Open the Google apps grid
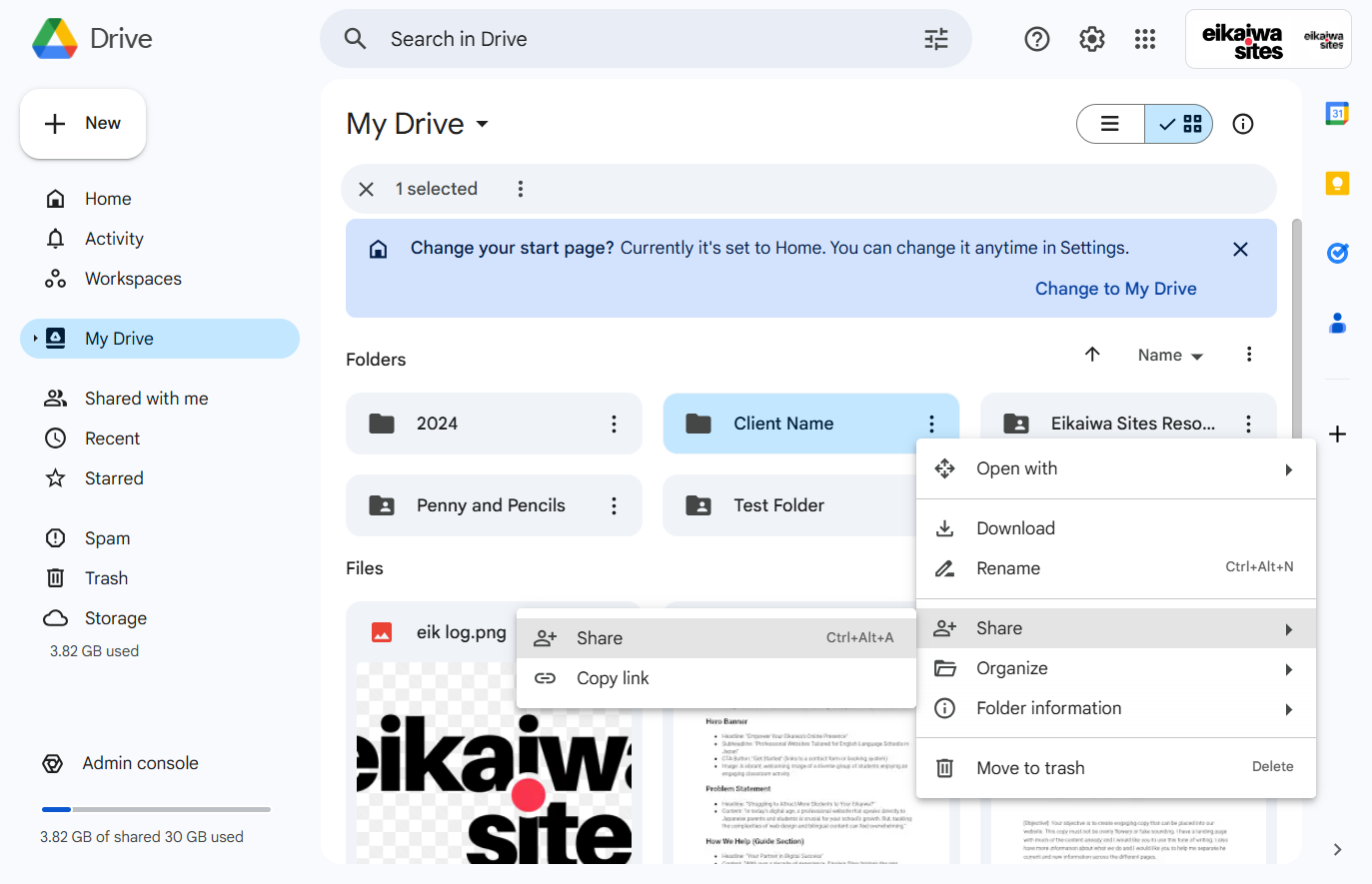The width and height of the screenshot is (1372, 884). tap(1145, 39)
